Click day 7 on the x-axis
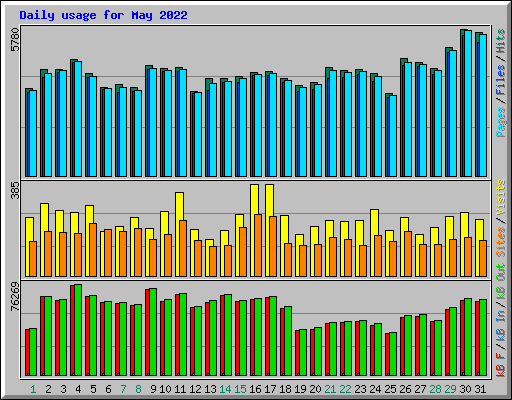 [x=123, y=389]
